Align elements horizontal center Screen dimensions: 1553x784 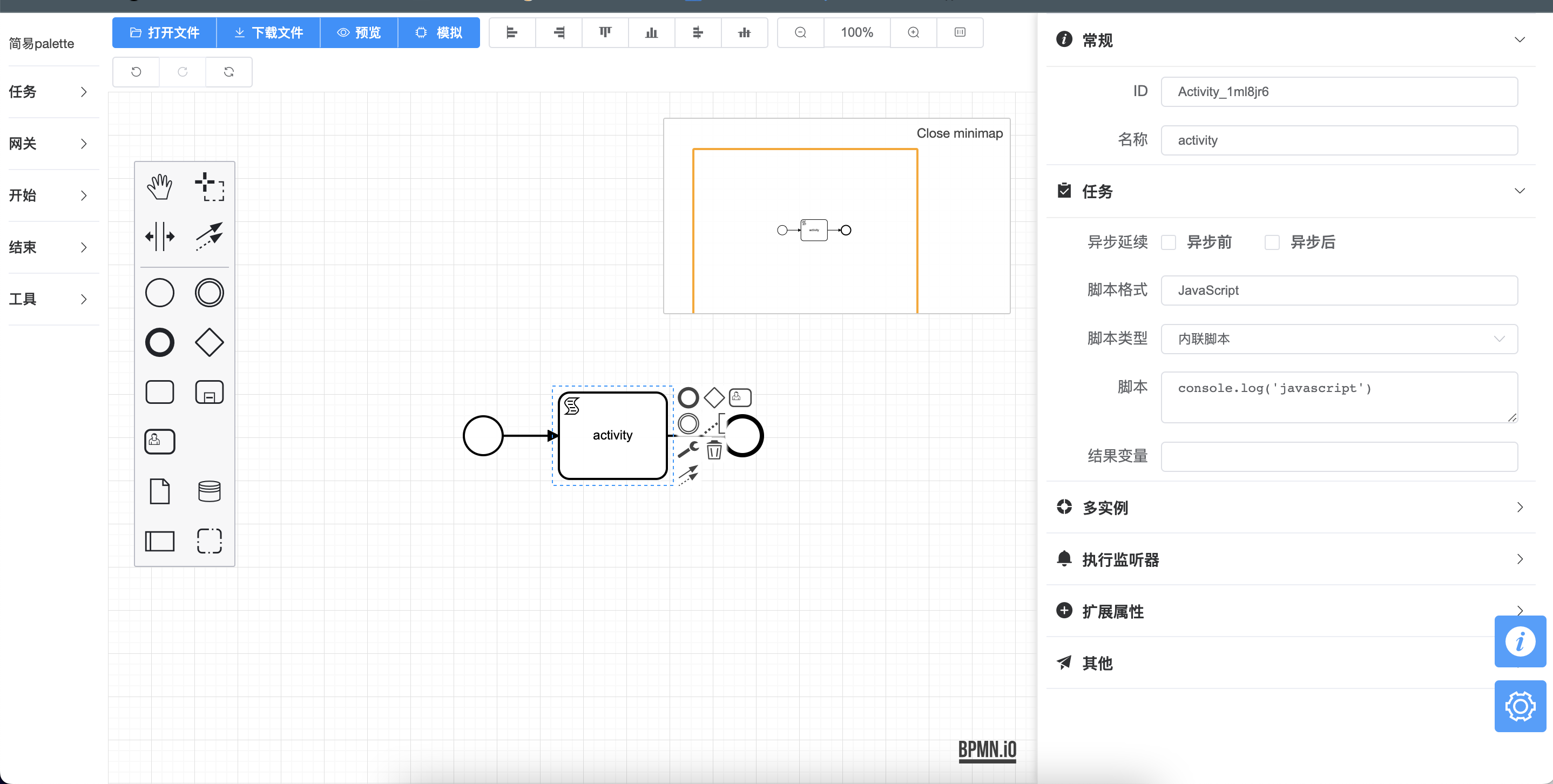(x=698, y=32)
